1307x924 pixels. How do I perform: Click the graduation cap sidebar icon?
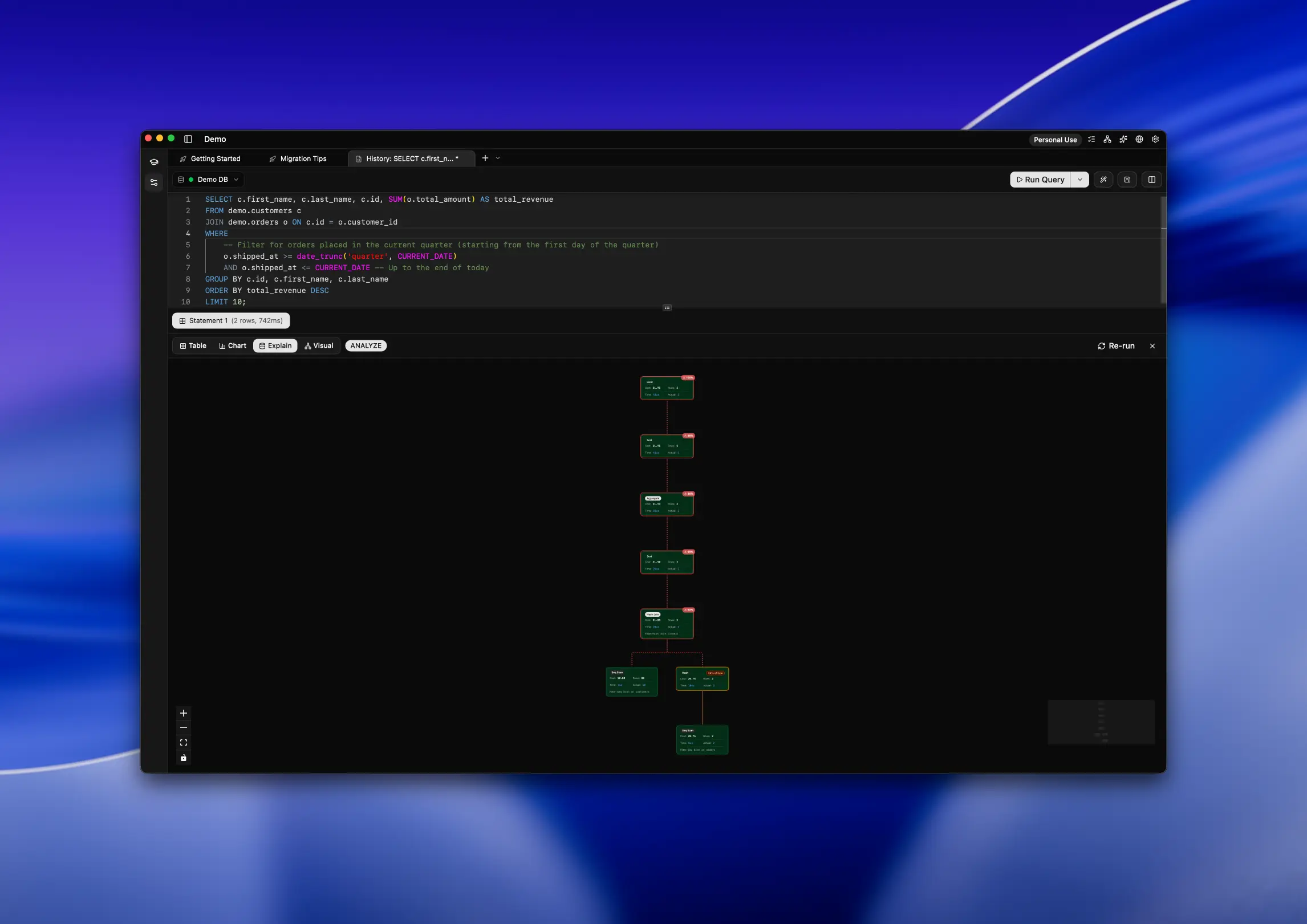tap(154, 162)
